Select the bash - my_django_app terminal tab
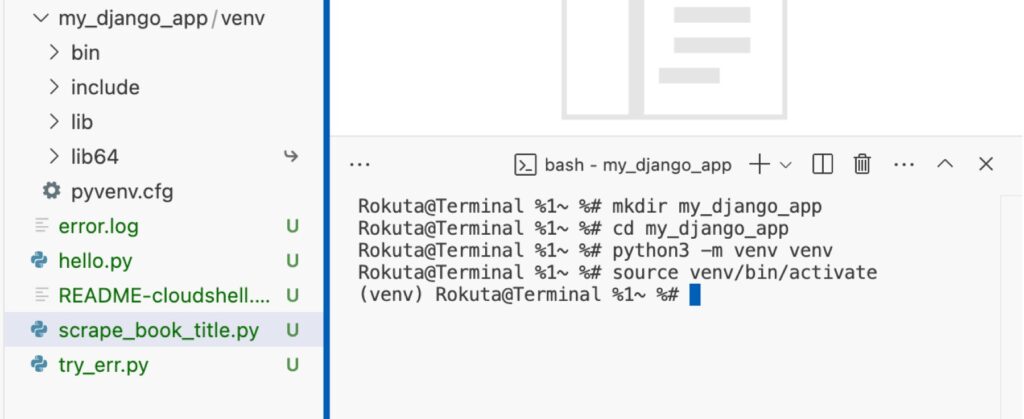This screenshot has height=419, width=1024. pos(622,164)
